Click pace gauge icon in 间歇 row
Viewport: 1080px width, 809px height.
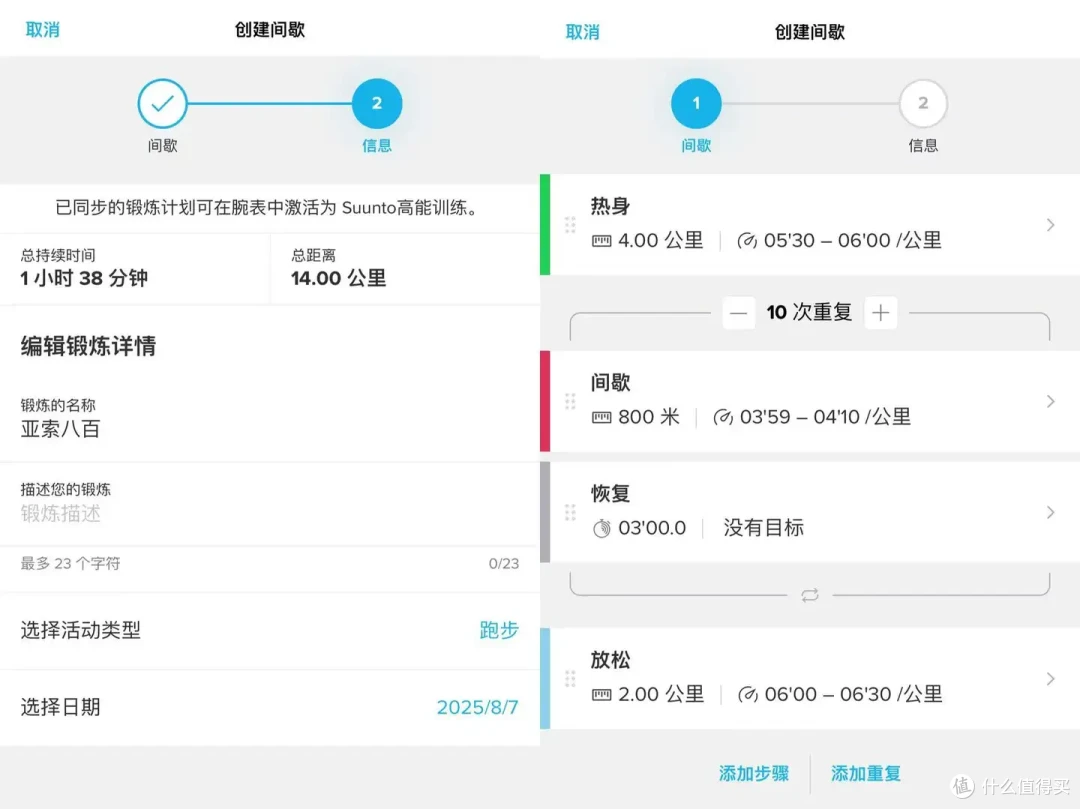[723, 417]
